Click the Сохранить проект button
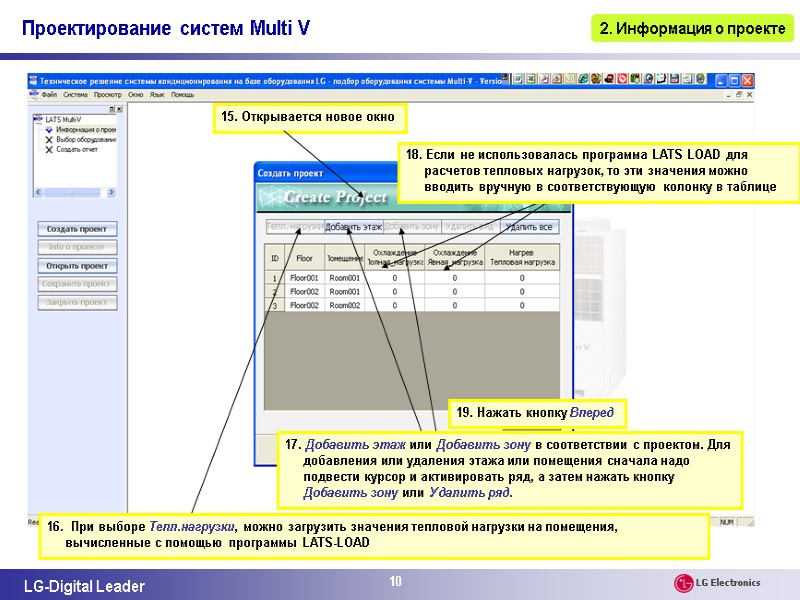 77,284
